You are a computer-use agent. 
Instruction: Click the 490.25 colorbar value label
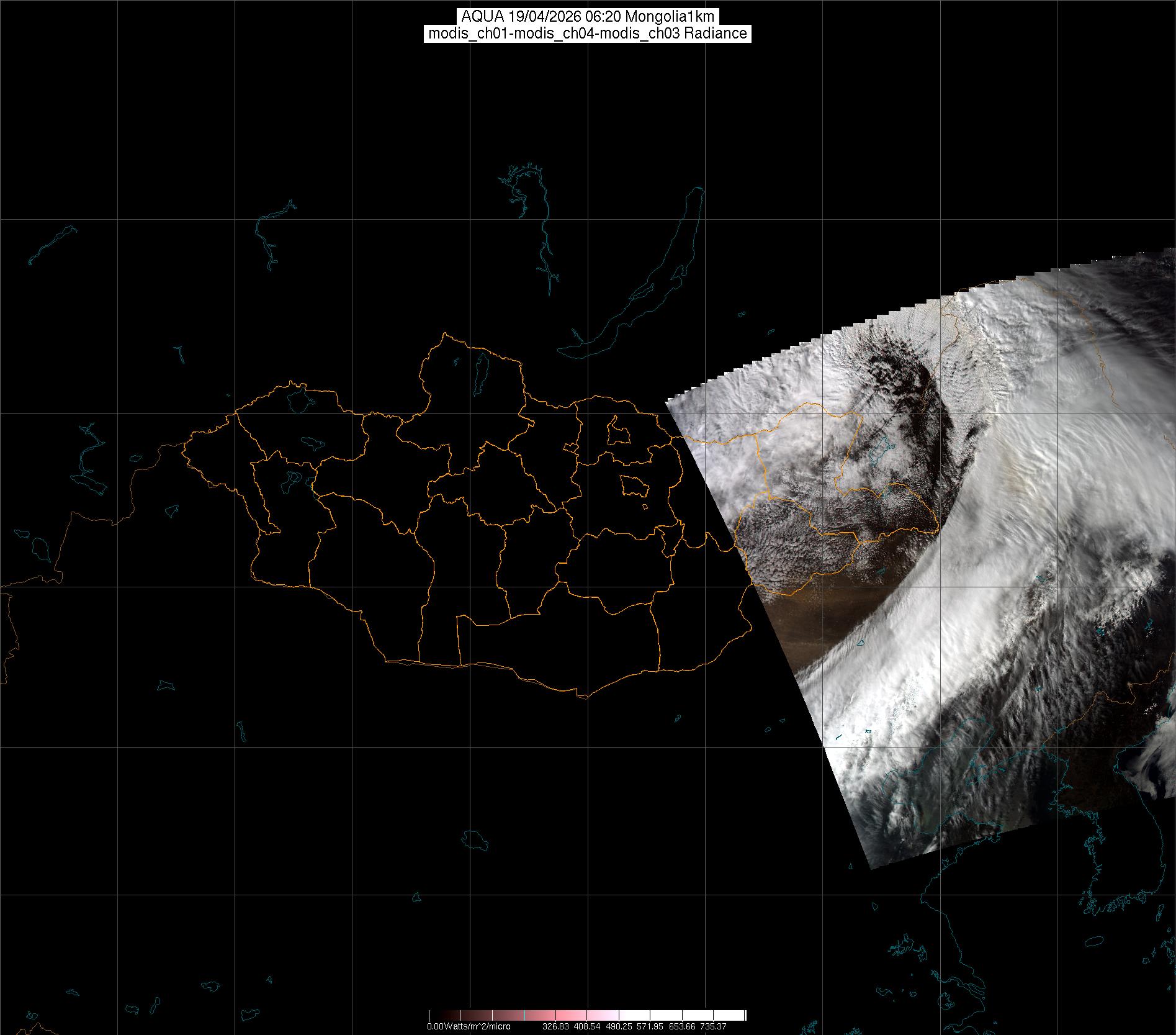pyautogui.click(x=619, y=1026)
